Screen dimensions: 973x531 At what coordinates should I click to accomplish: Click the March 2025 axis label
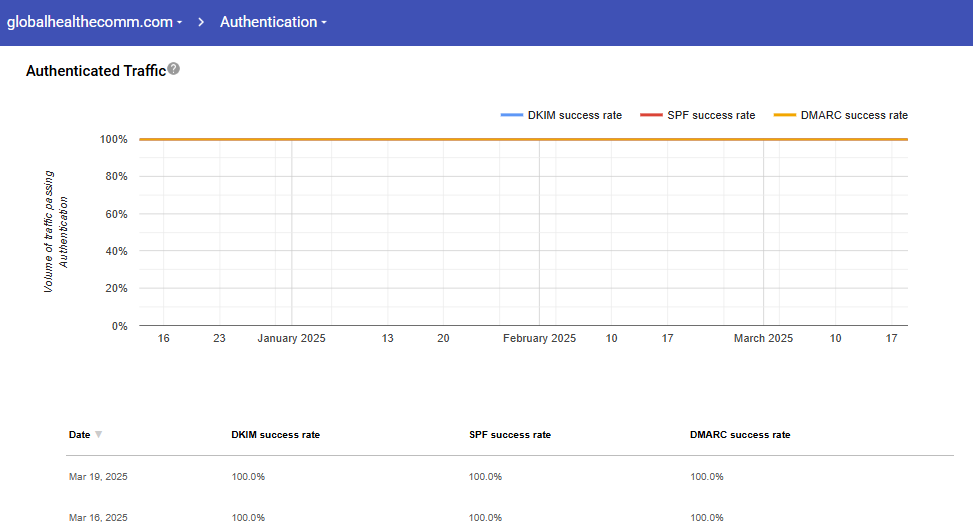click(x=763, y=339)
